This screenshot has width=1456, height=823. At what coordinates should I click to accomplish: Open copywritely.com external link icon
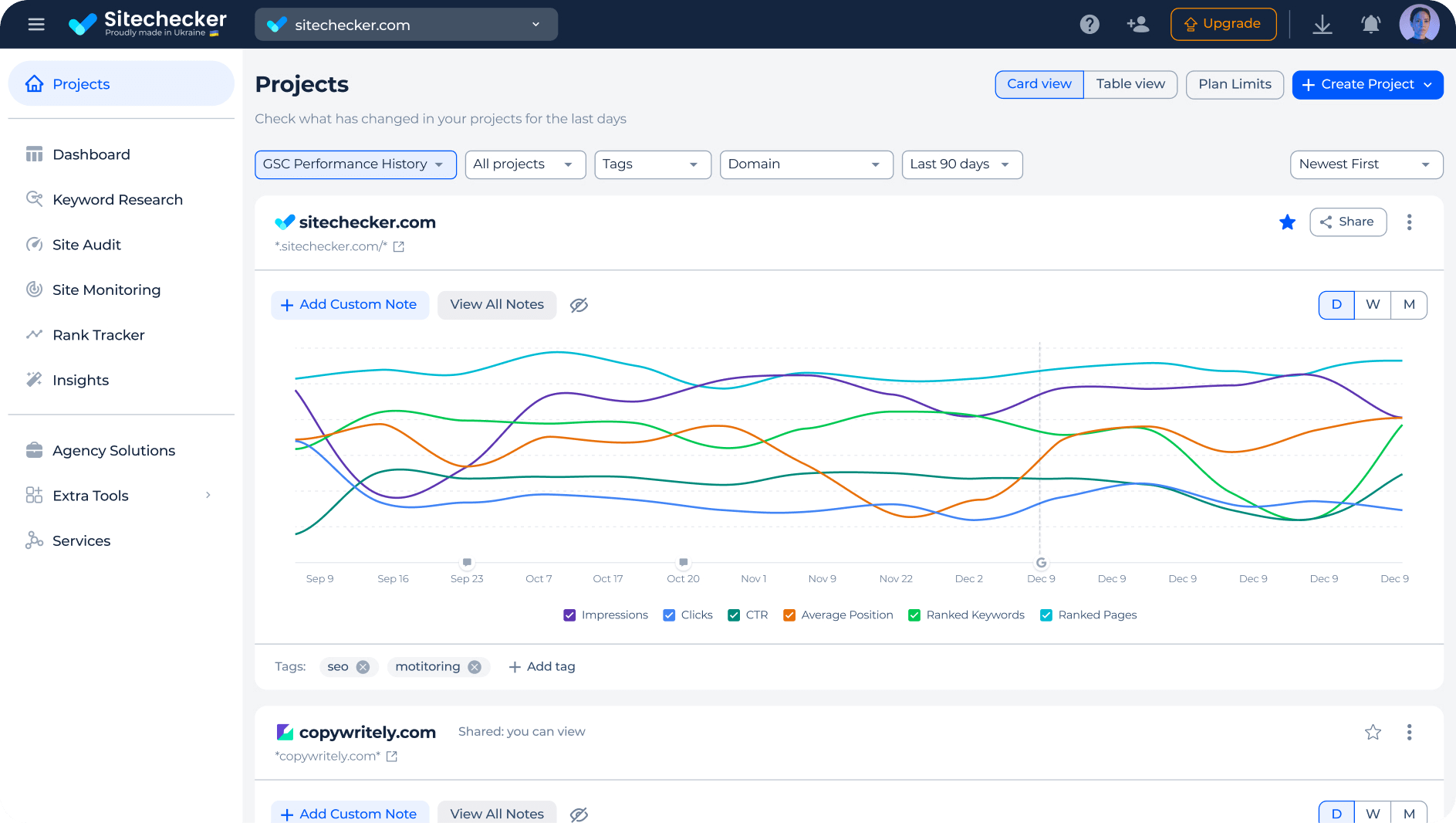tap(392, 757)
